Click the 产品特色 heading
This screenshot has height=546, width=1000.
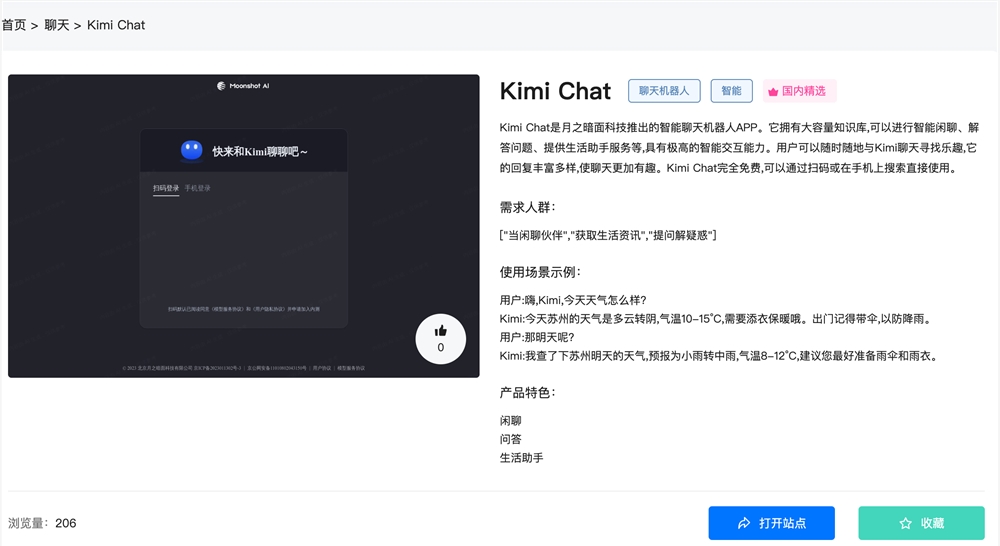[527, 393]
